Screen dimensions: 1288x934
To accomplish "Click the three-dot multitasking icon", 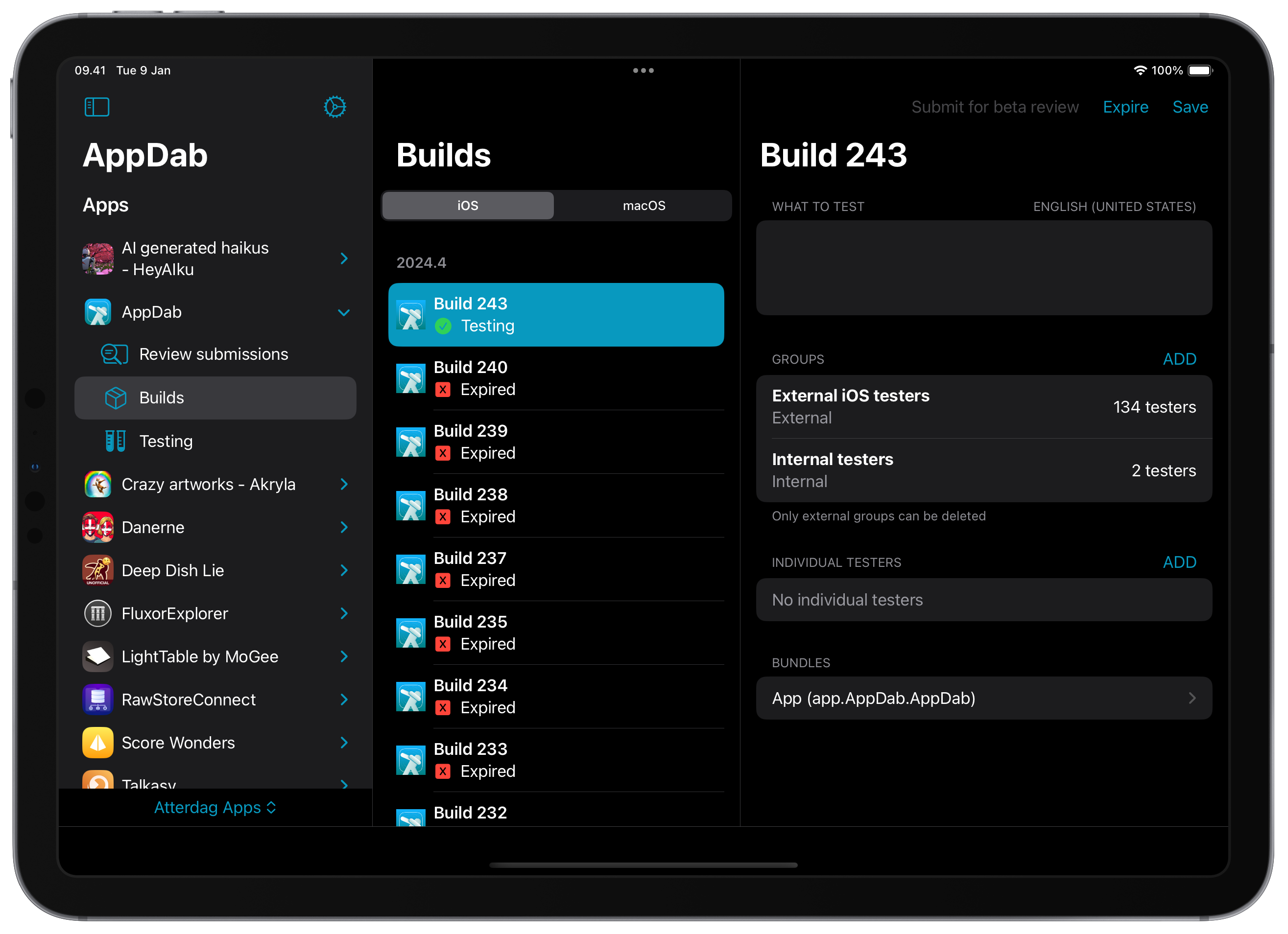I will tap(643, 70).
